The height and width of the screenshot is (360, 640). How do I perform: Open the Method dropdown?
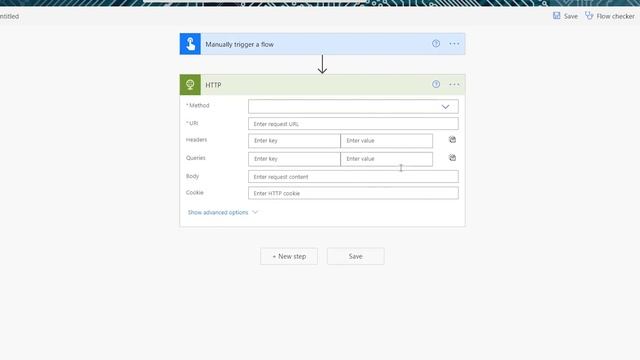[x=353, y=107]
